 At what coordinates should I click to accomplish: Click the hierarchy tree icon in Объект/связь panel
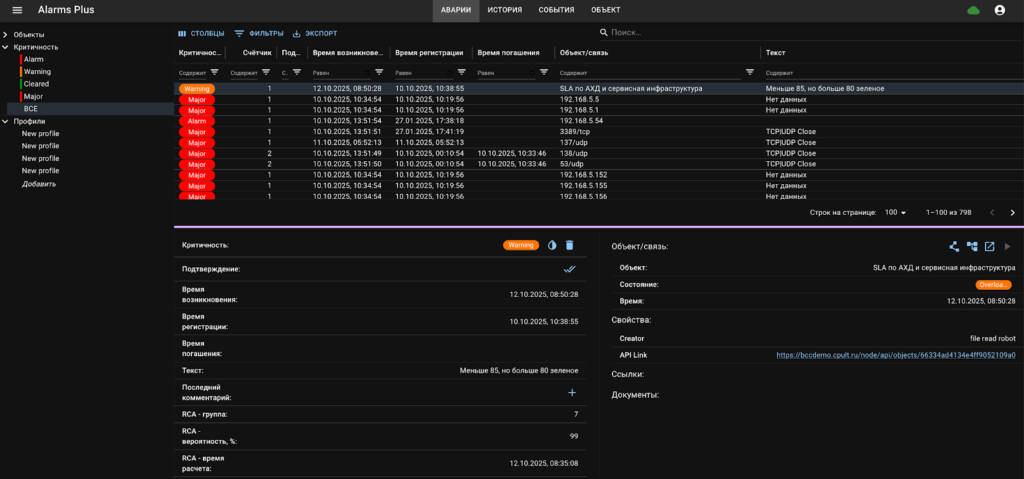972,246
